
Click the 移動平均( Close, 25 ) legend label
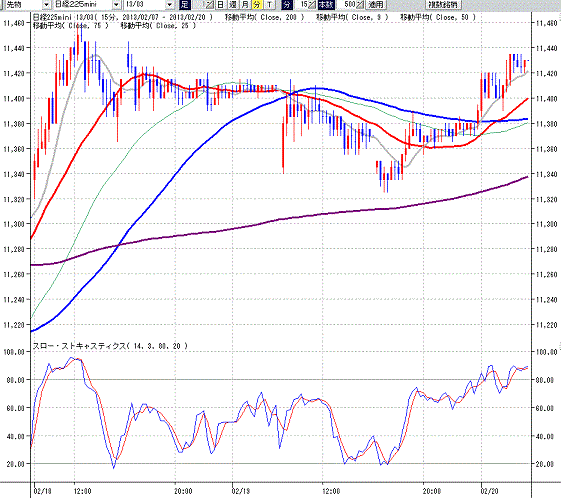click(x=158, y=26)
